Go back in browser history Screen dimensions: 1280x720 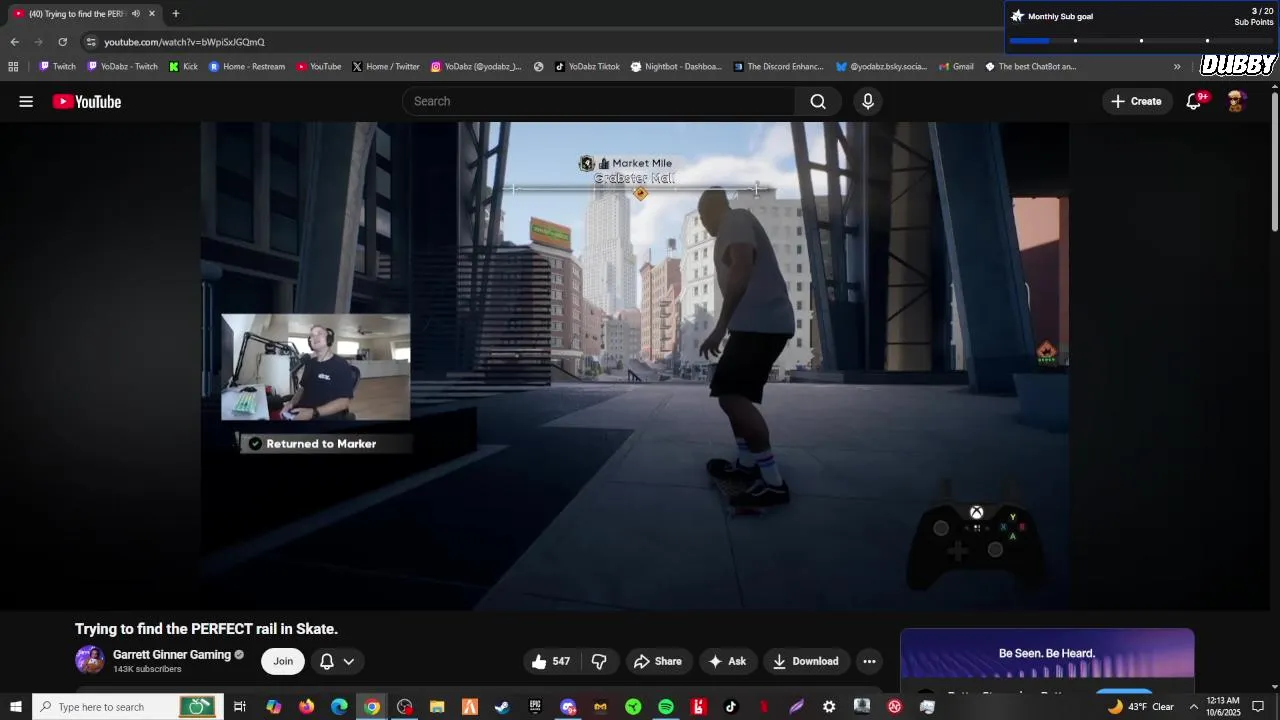pyautogui.click(x=14, y=42)
